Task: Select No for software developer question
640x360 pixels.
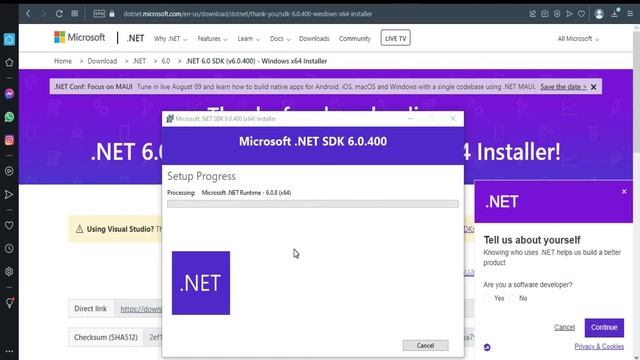Action: (513, 298)
